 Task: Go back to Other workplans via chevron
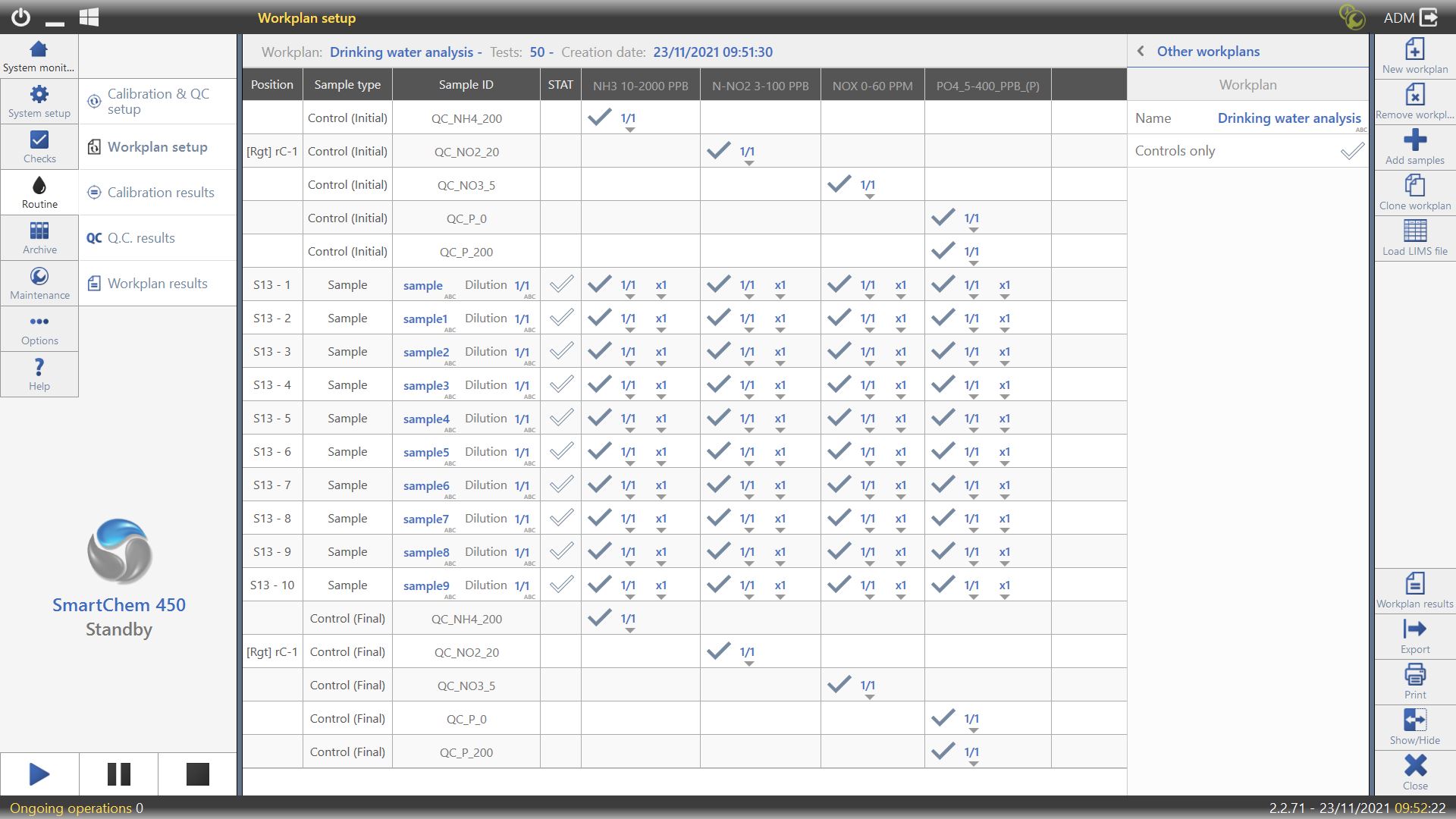[1141, 52]
